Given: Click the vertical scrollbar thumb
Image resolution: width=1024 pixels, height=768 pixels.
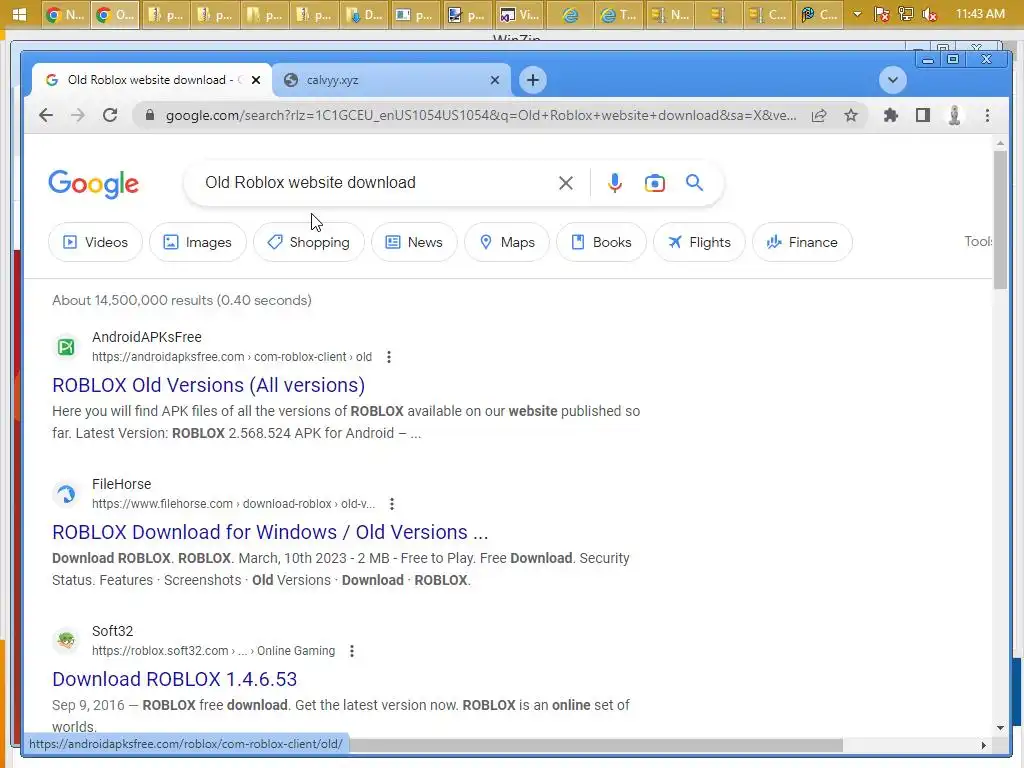Looking at the screenshot, I should tap(1000, 219).
